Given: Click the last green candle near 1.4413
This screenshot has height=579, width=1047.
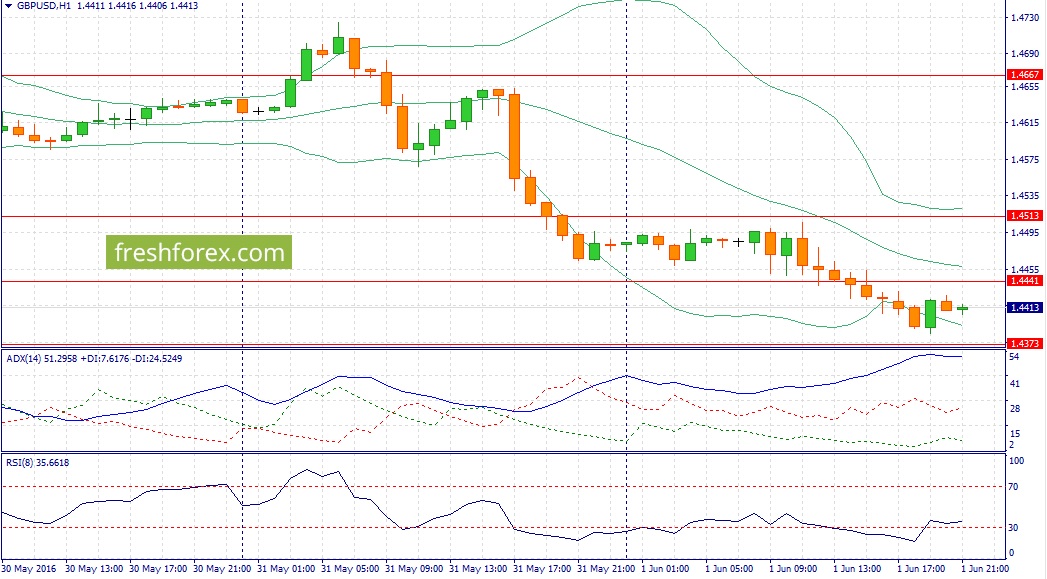Looking at the screenshot, I should point(963,309).
